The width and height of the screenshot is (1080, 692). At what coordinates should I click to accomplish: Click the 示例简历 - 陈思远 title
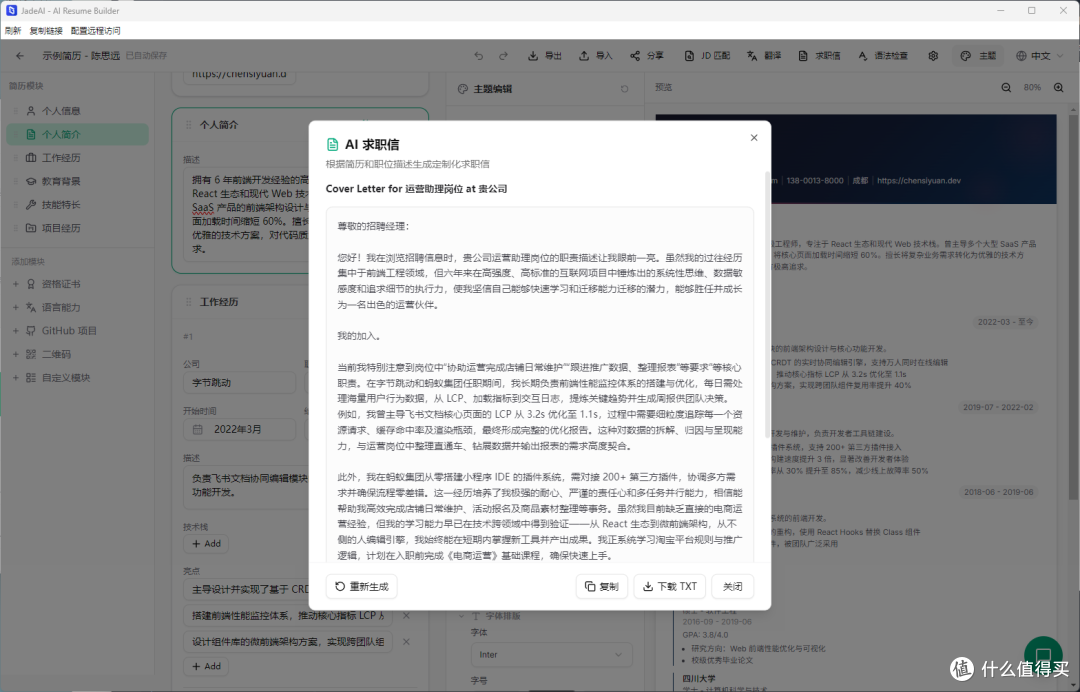81,56
